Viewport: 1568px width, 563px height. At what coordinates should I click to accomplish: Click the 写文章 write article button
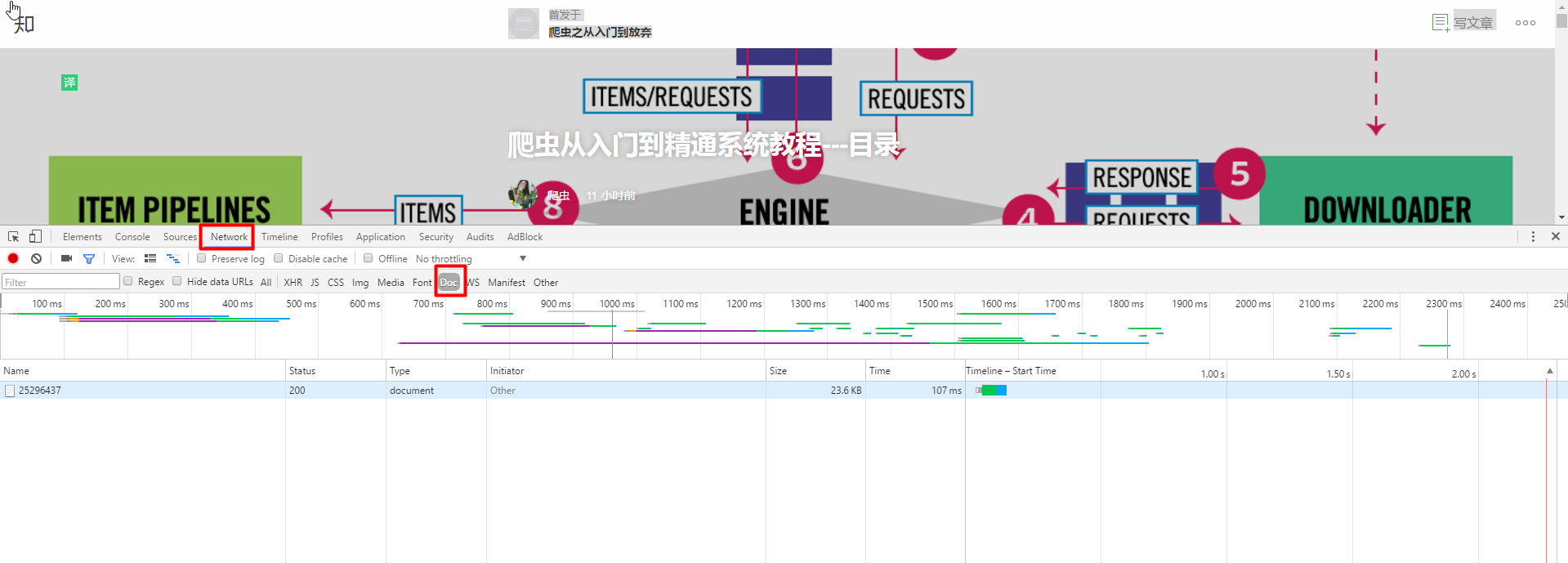(x=1463, y=23)
